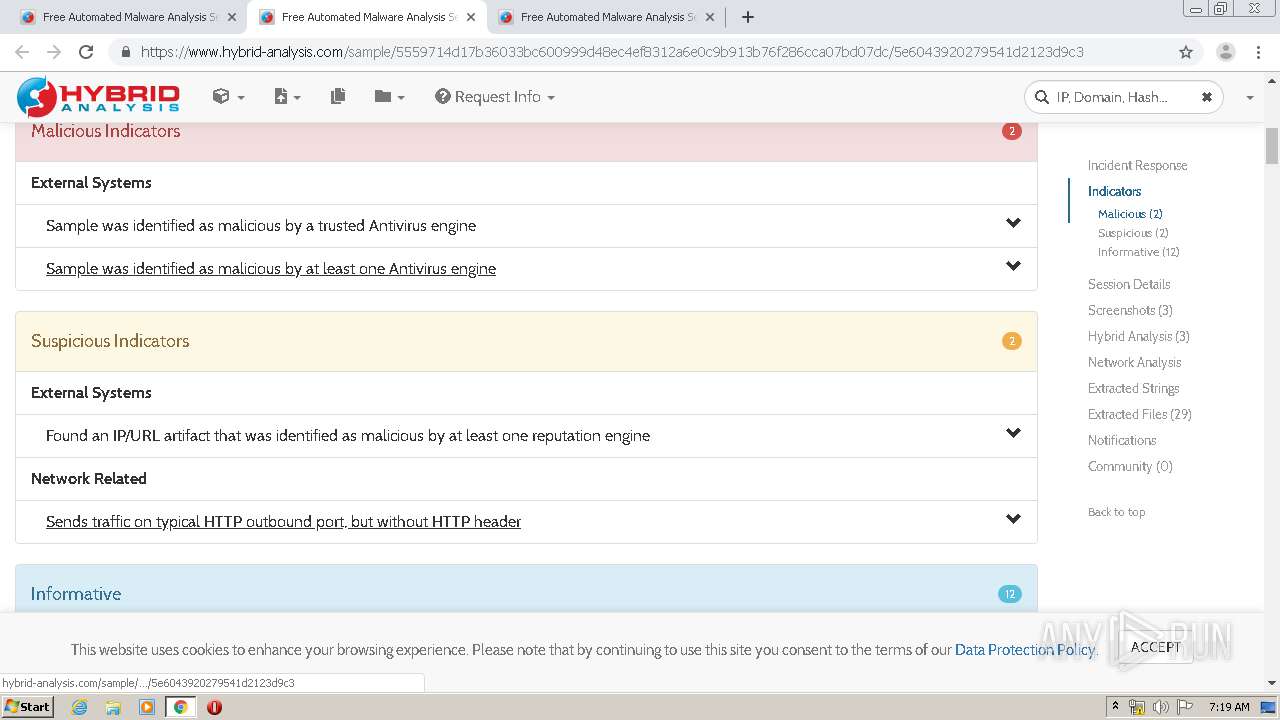1280x720 pixels.
Task: Go to Session Details section
Action: tap(1129, 284)
